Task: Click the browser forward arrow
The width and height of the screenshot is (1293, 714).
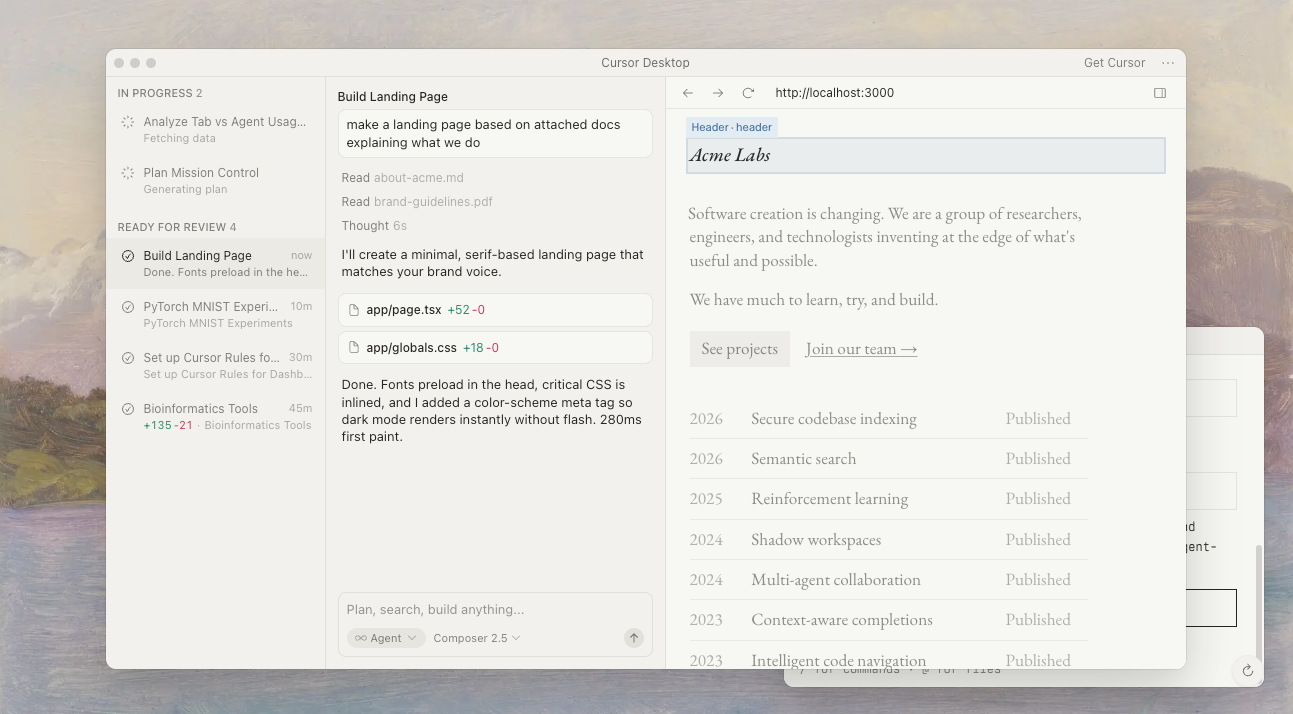Action: (x=718, y=93)
